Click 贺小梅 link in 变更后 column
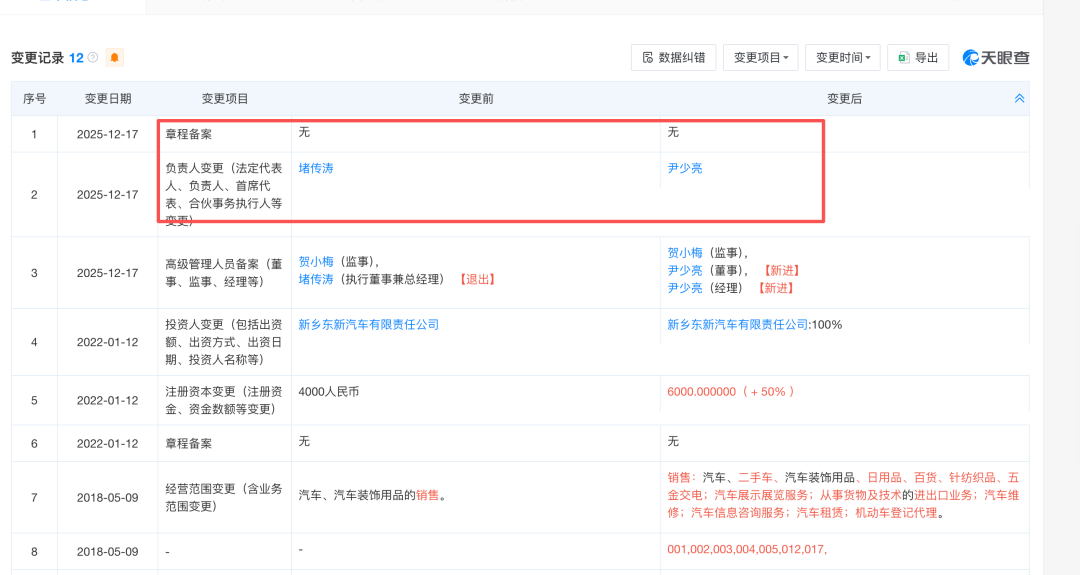1080x575 pixels. pos(685,253)
